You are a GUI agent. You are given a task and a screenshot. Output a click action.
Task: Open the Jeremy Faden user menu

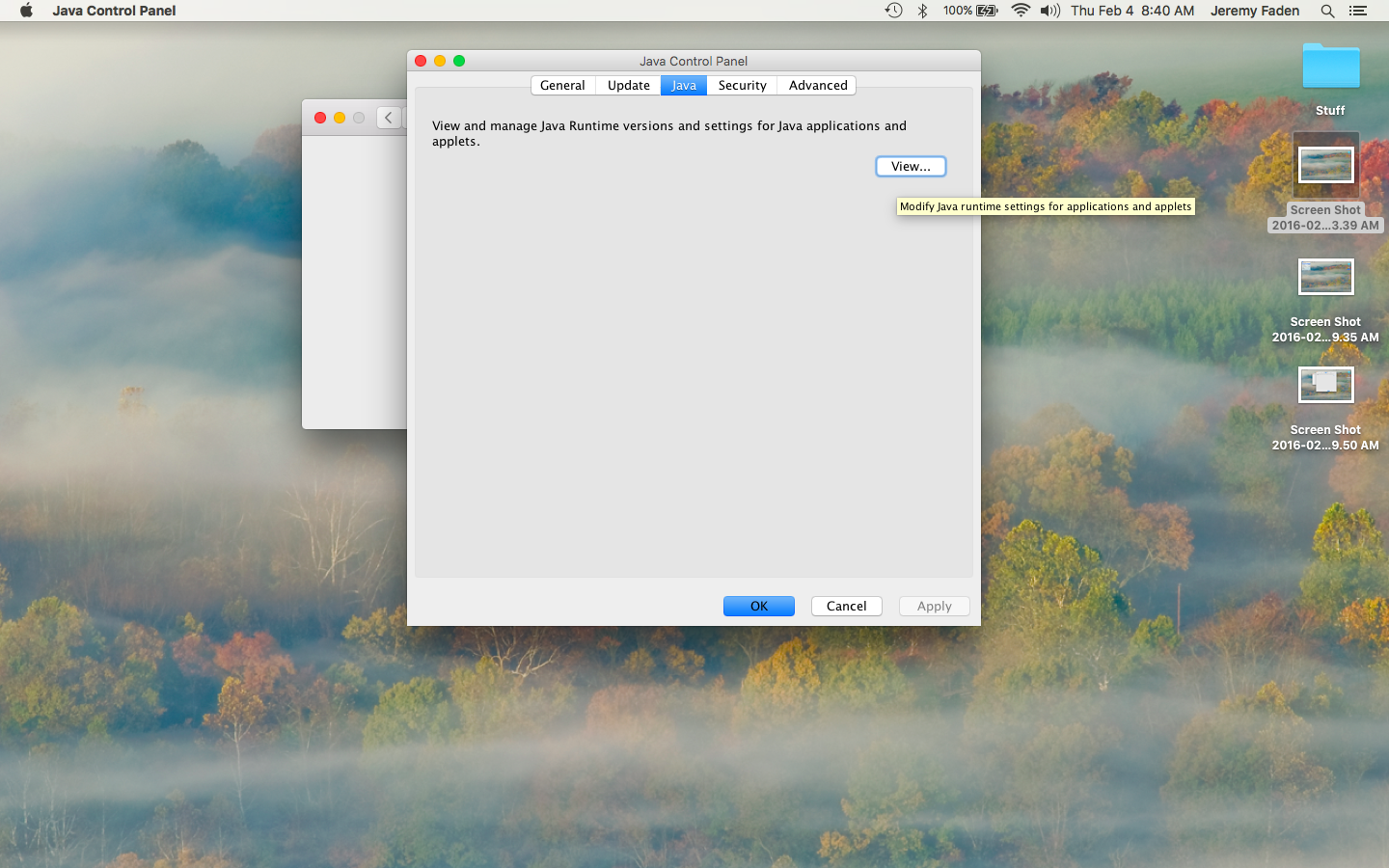[1255, 11]
